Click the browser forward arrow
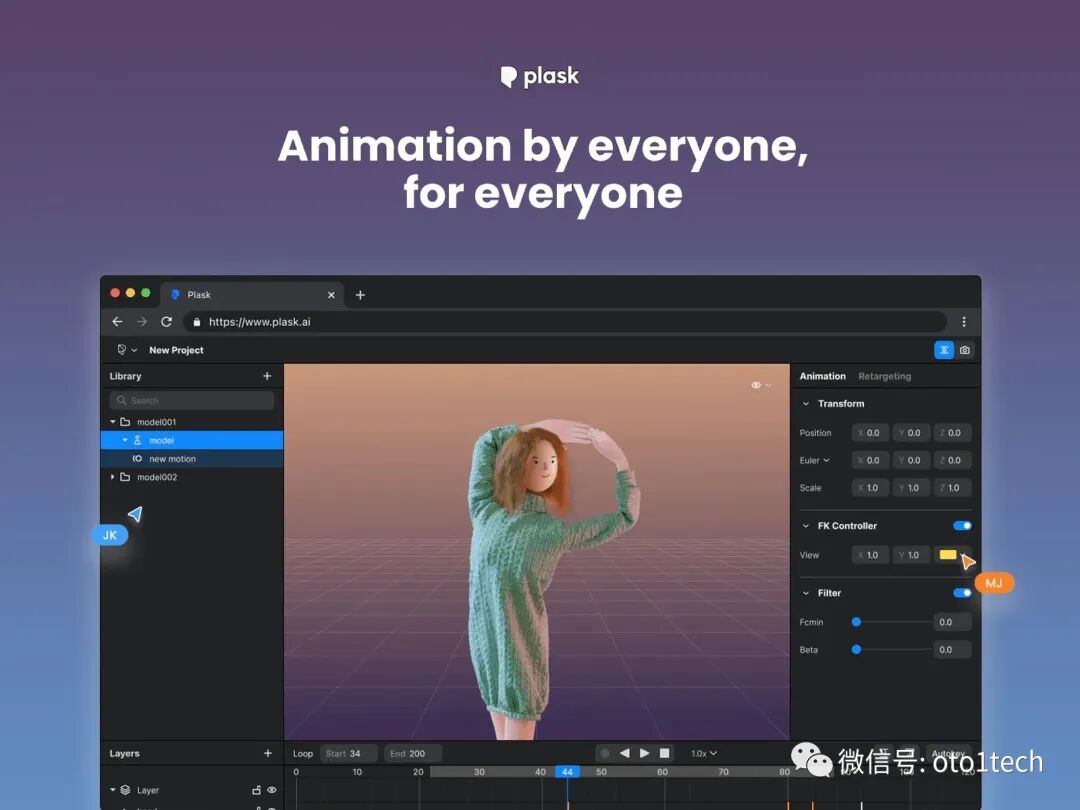Image resolution: width=1080 pixels, height=810 pixels. (142, 322)
